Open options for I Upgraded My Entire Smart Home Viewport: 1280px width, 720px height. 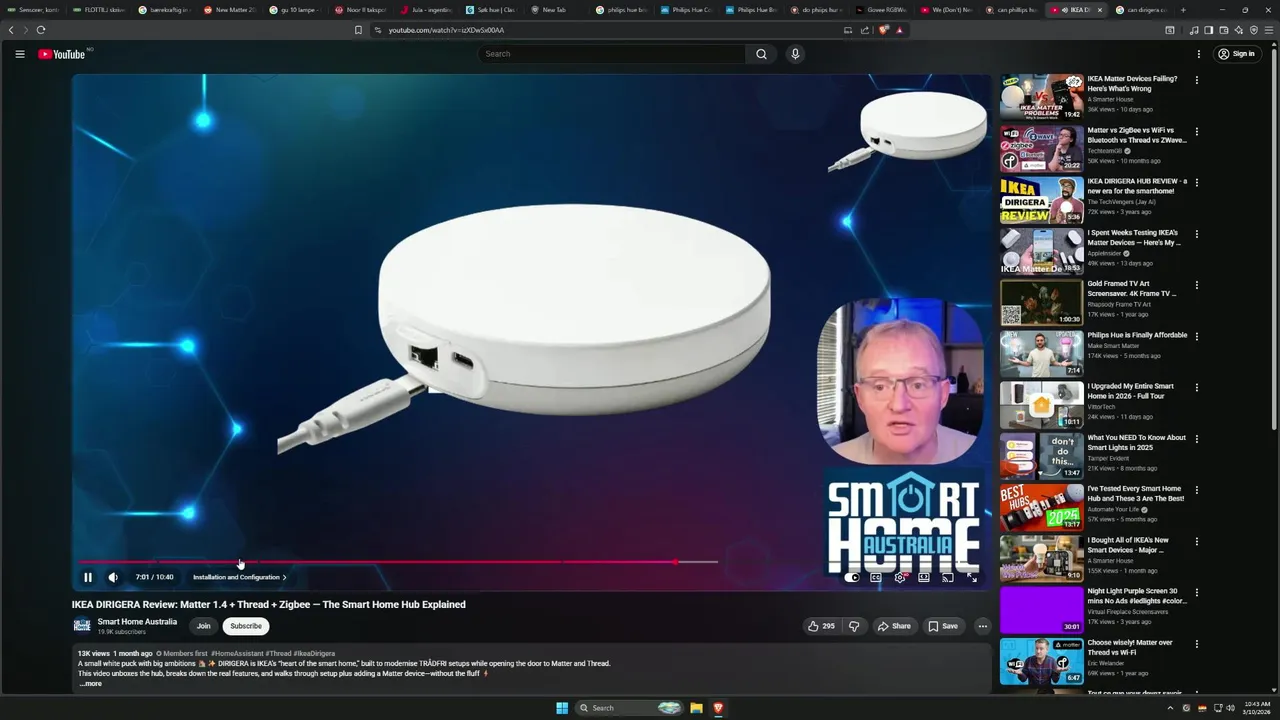coord(1196,388)
